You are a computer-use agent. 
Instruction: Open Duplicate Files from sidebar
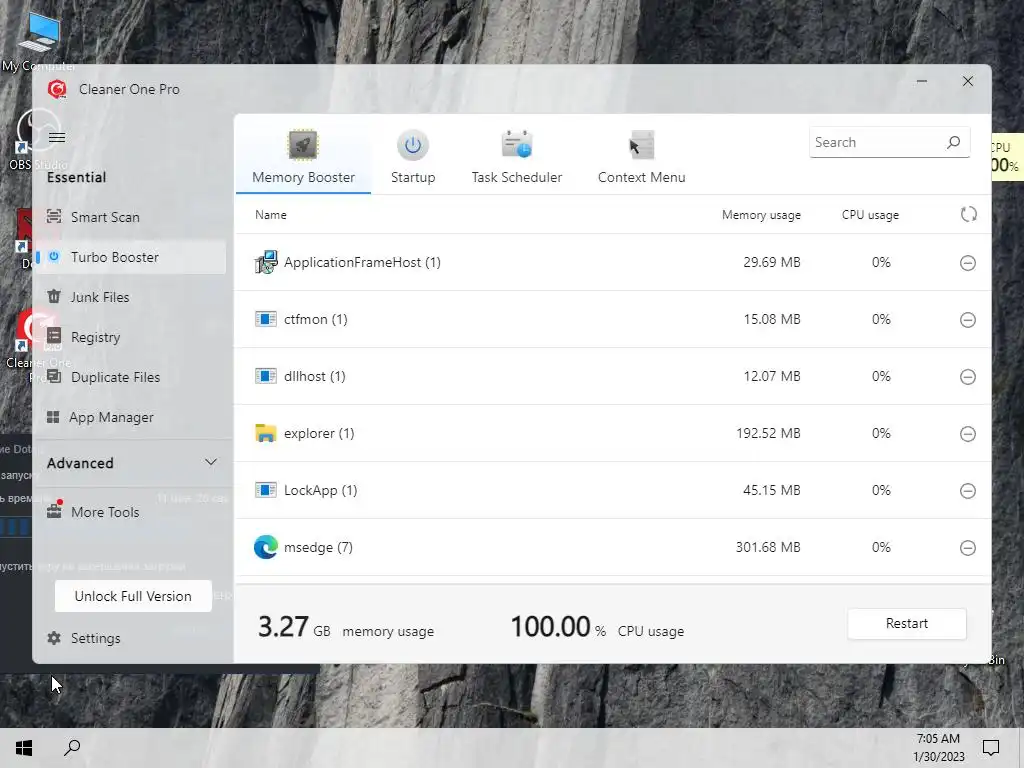click(131, 377)
